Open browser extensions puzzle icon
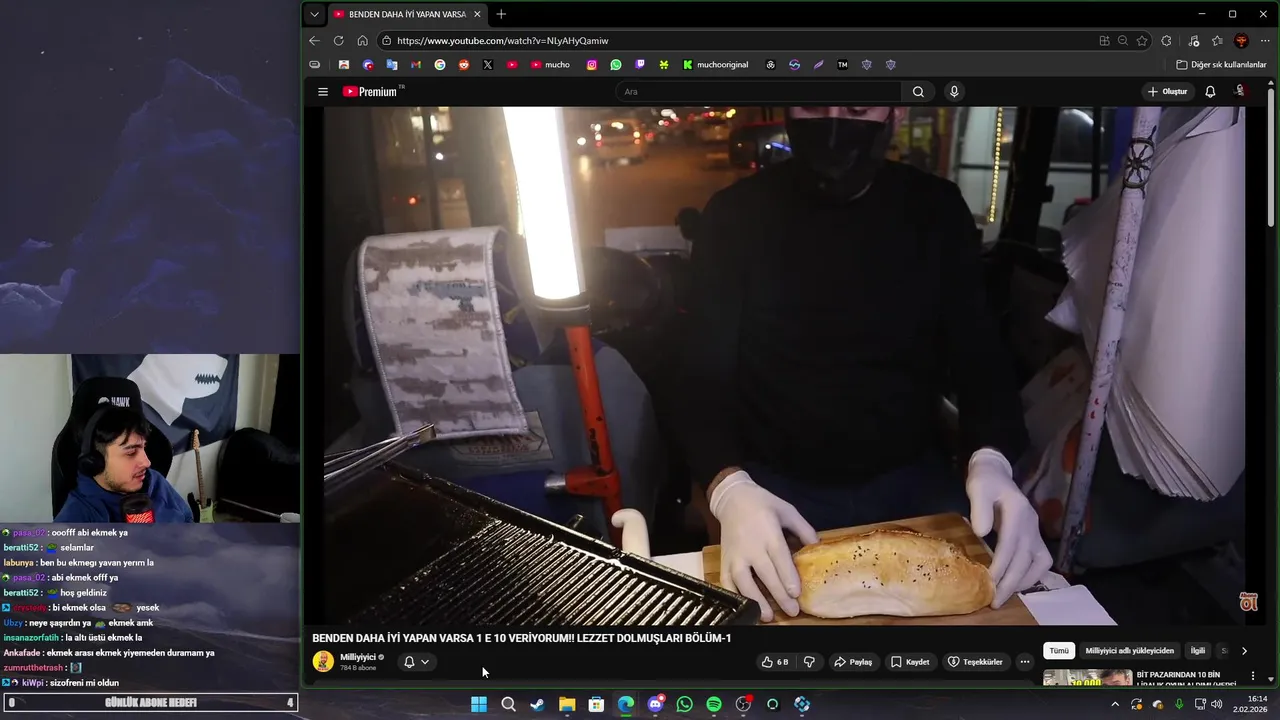This screenshot has width=1280, height=720. [x=1166, y=41]
